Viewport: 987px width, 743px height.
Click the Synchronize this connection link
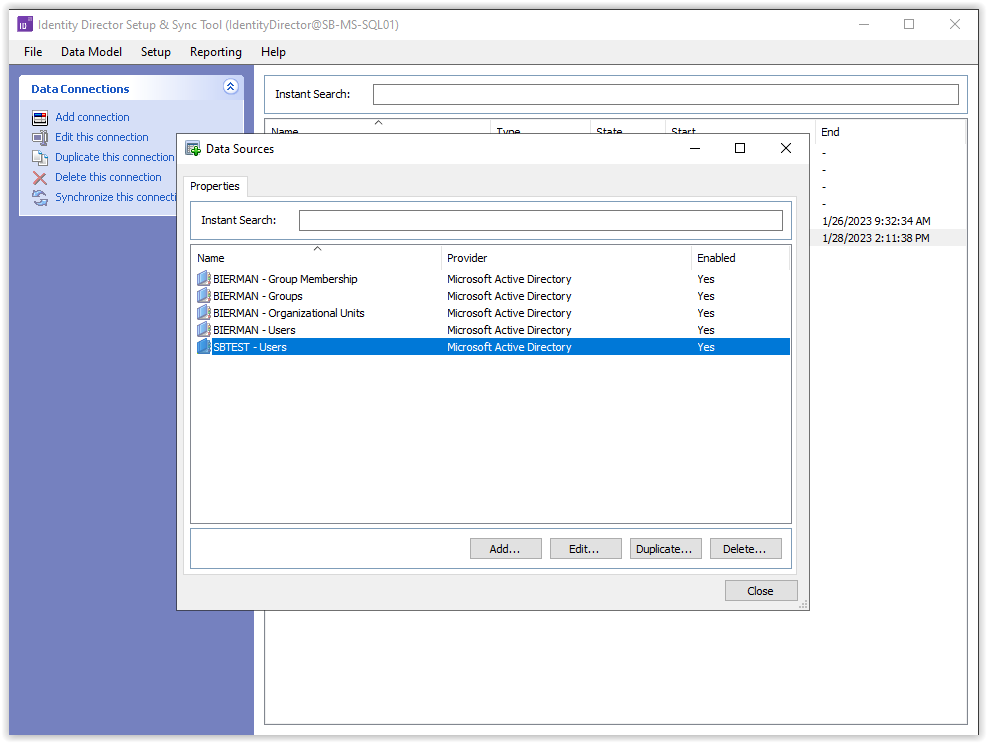[x=115, y=198]
